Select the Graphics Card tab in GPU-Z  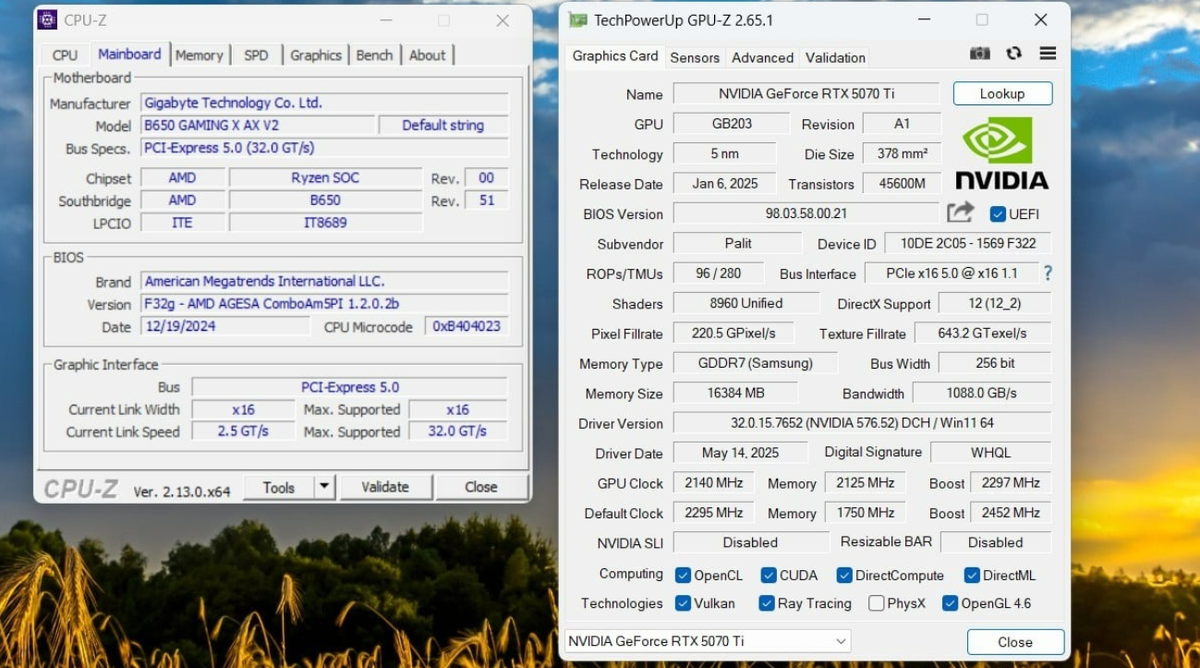coord(615,56)
